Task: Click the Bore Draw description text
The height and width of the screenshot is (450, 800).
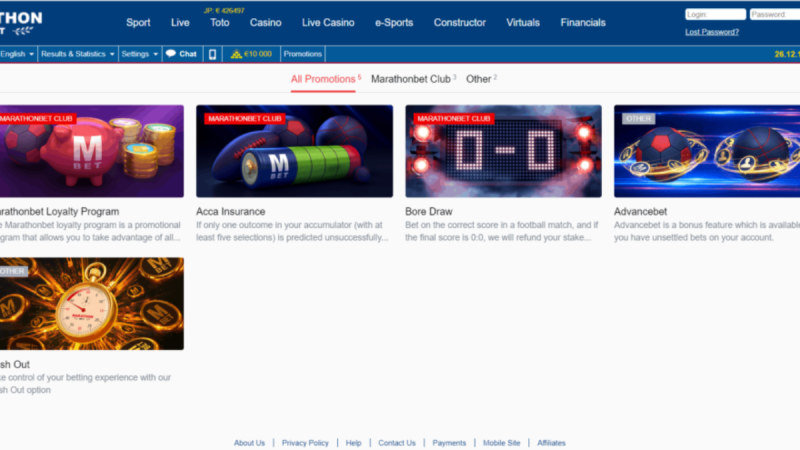Action: pos(502,231)
